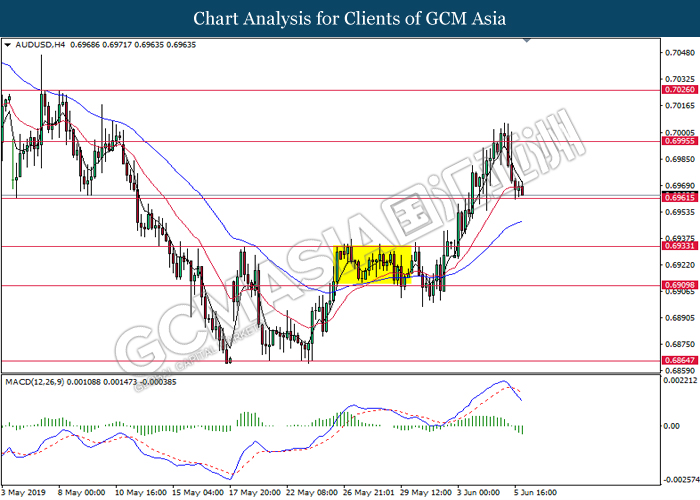This screenshot has height=500, width=700.
Task: Click the 0.70165 price scale value
Action: 680,106
